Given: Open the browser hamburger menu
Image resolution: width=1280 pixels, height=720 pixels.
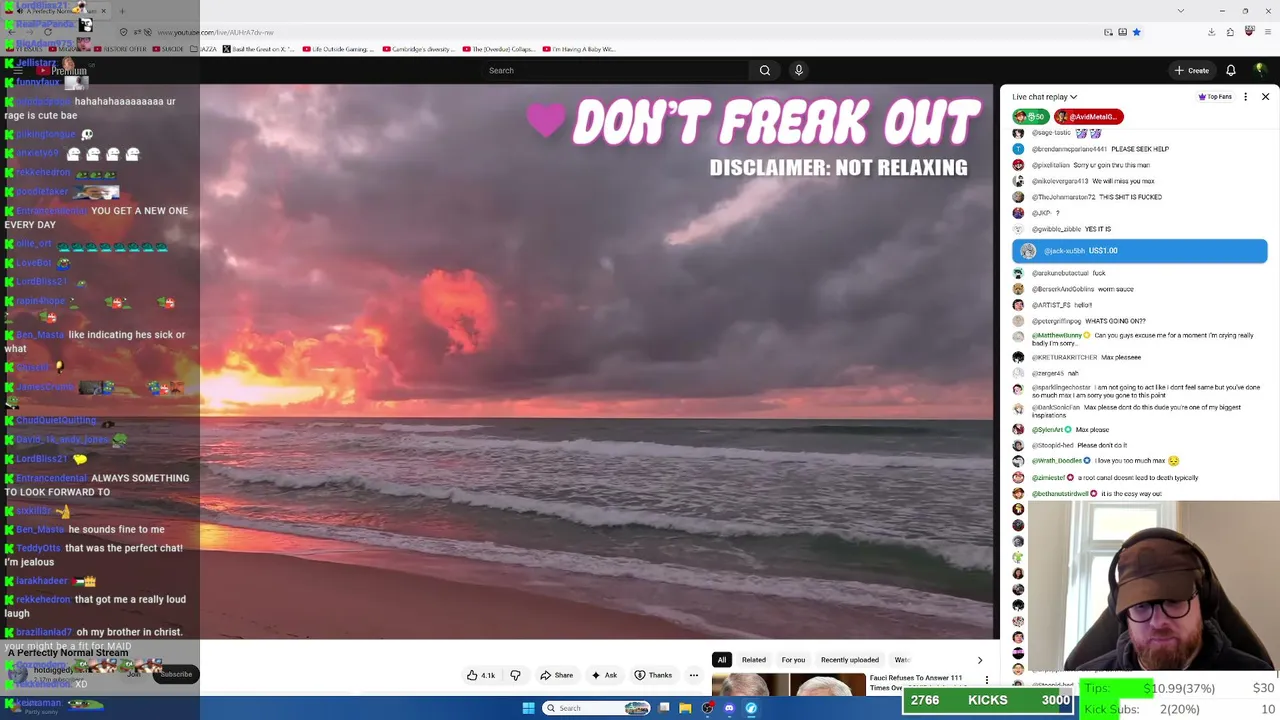Looking at the screenshot, I should point(1268,32).
